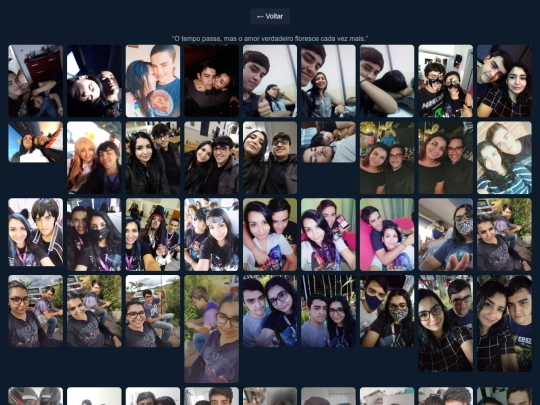Open last tall photo with boy in navy printed shirt
The height and width of the screenshot is (405, 540).
pos(504,323)
